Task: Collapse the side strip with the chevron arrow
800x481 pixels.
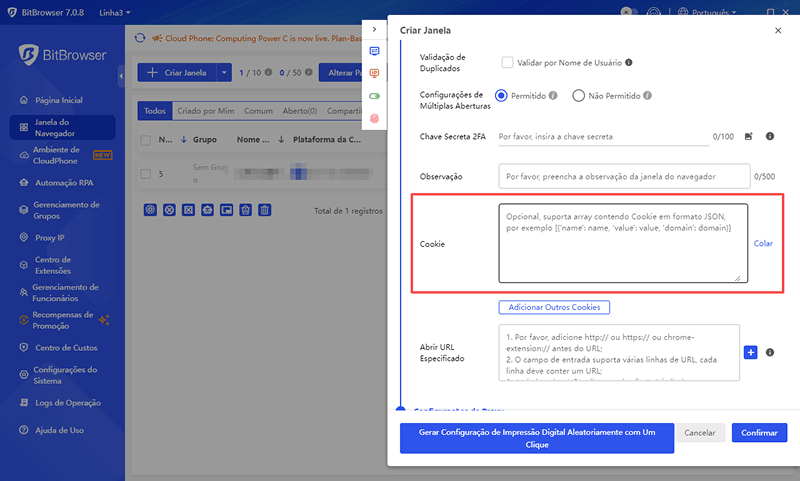Action: point(374,29)
